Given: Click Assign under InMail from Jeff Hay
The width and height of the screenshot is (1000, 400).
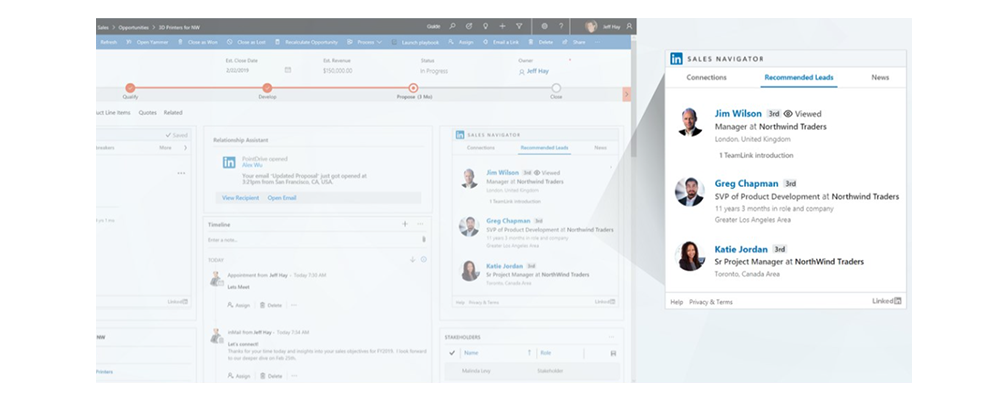Looking at the screenshot, I should tap(239, 376).
